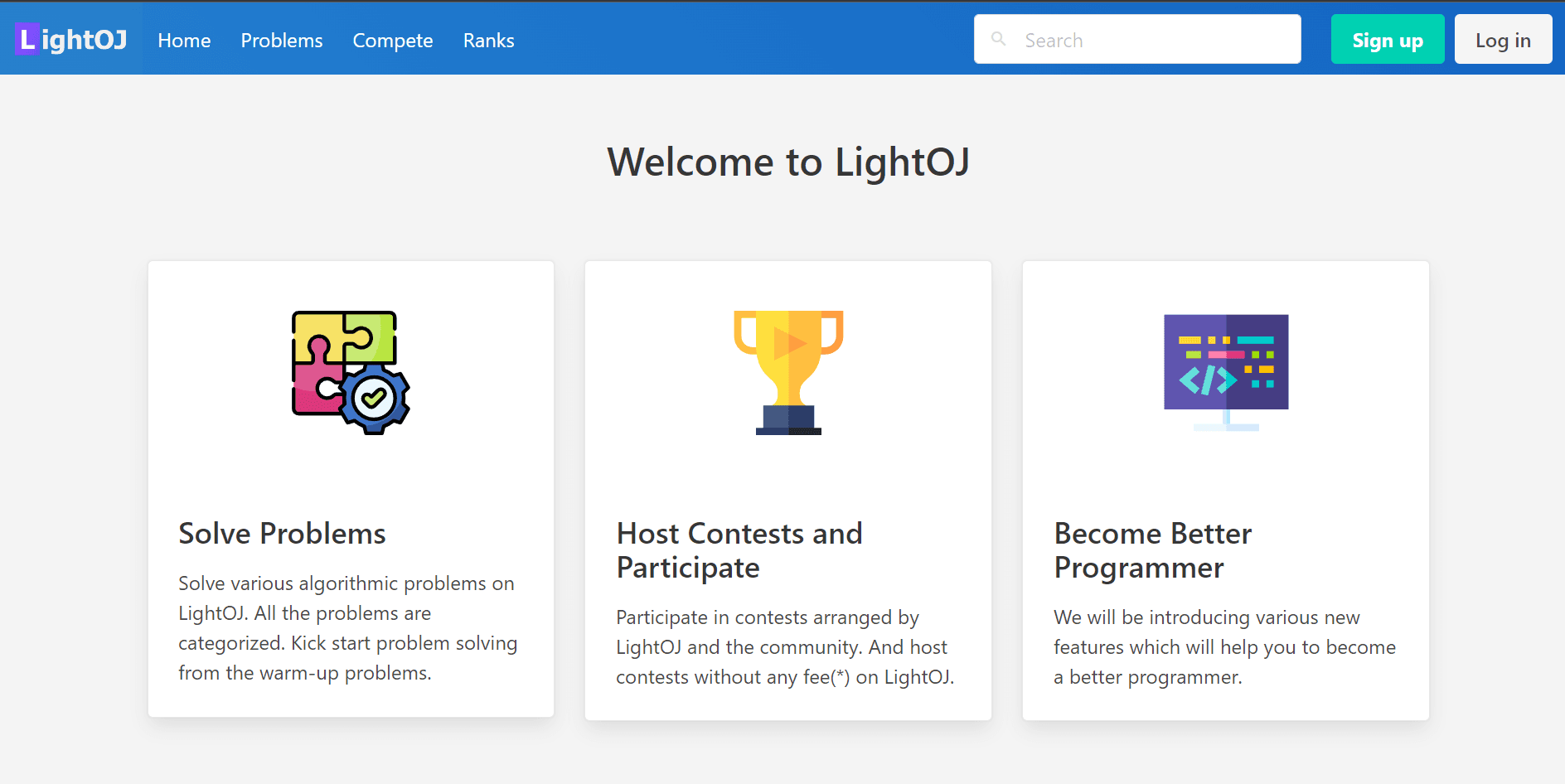Select the Become Better Programmer heading
The width and height of the screenshot is (1565, 784).
pyautogui.click(x=1153, y=550)
